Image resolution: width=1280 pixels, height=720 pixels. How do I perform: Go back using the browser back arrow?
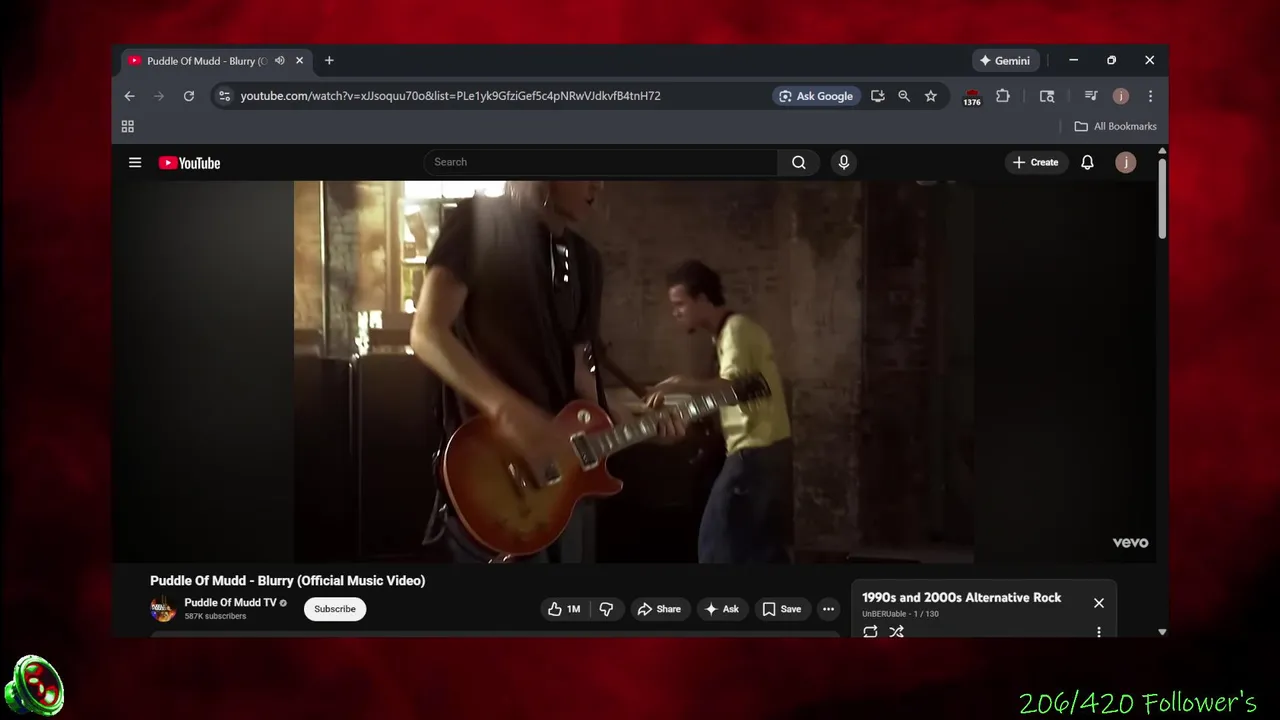(x=129, y=96)
